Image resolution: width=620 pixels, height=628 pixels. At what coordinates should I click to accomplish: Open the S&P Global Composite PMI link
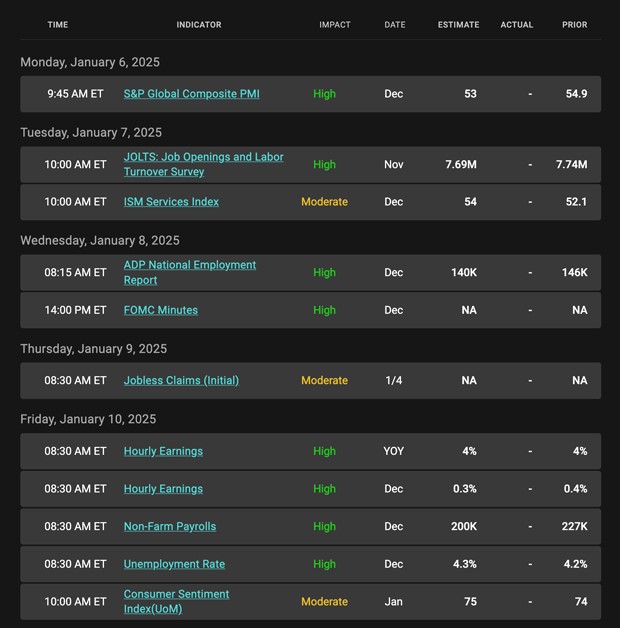point(191,94)
